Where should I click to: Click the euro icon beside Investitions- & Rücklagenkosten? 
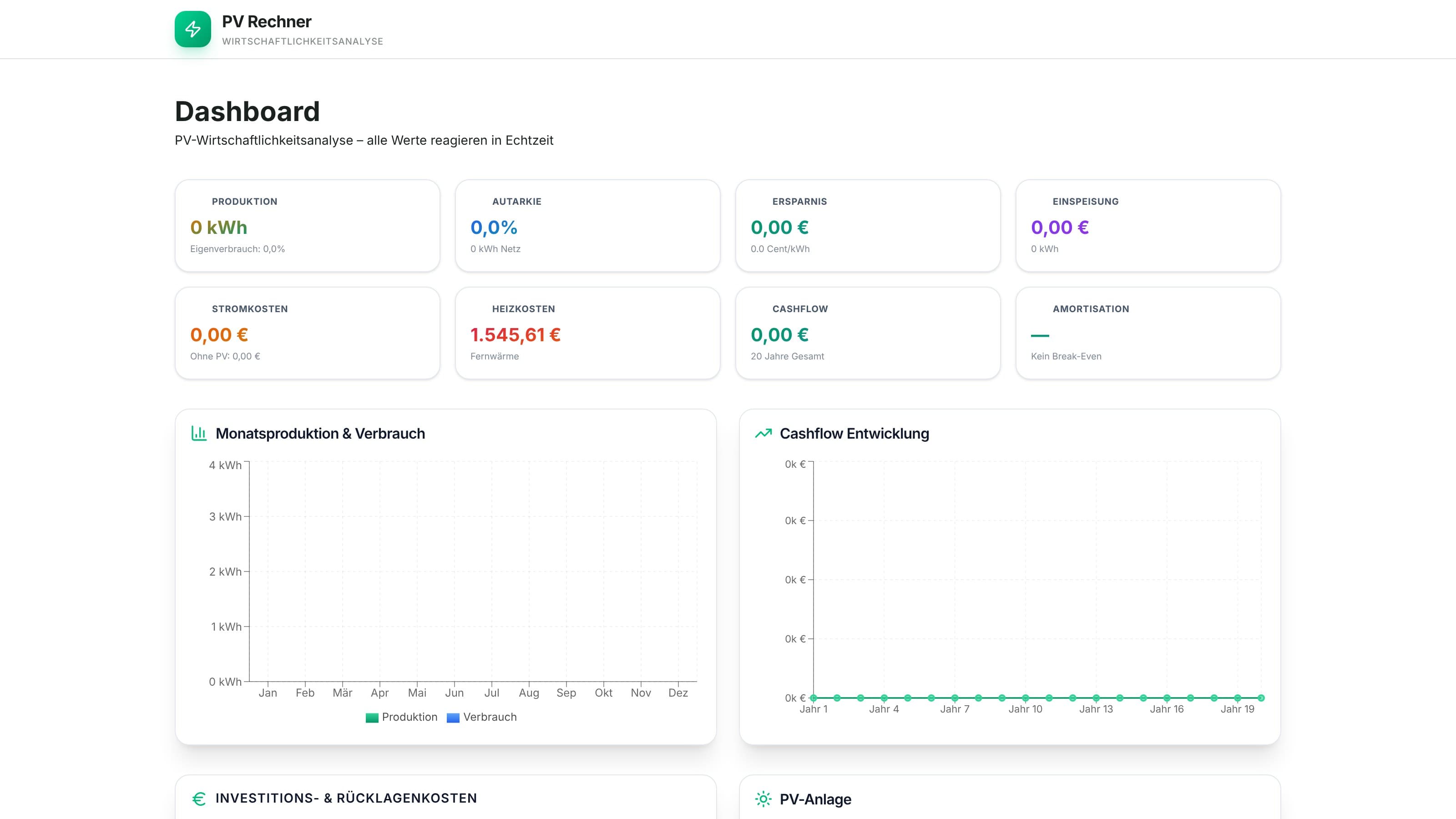pos(199,799)
